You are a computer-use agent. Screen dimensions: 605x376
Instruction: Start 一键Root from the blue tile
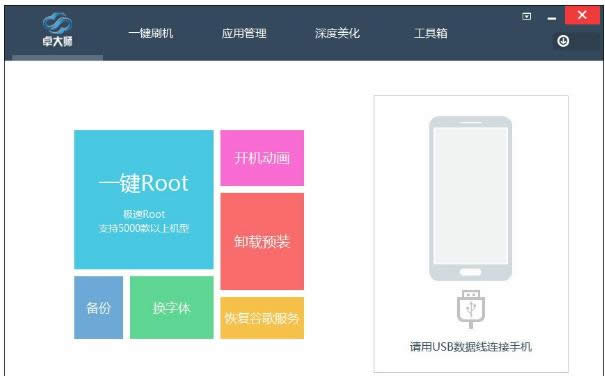[144, 199]
